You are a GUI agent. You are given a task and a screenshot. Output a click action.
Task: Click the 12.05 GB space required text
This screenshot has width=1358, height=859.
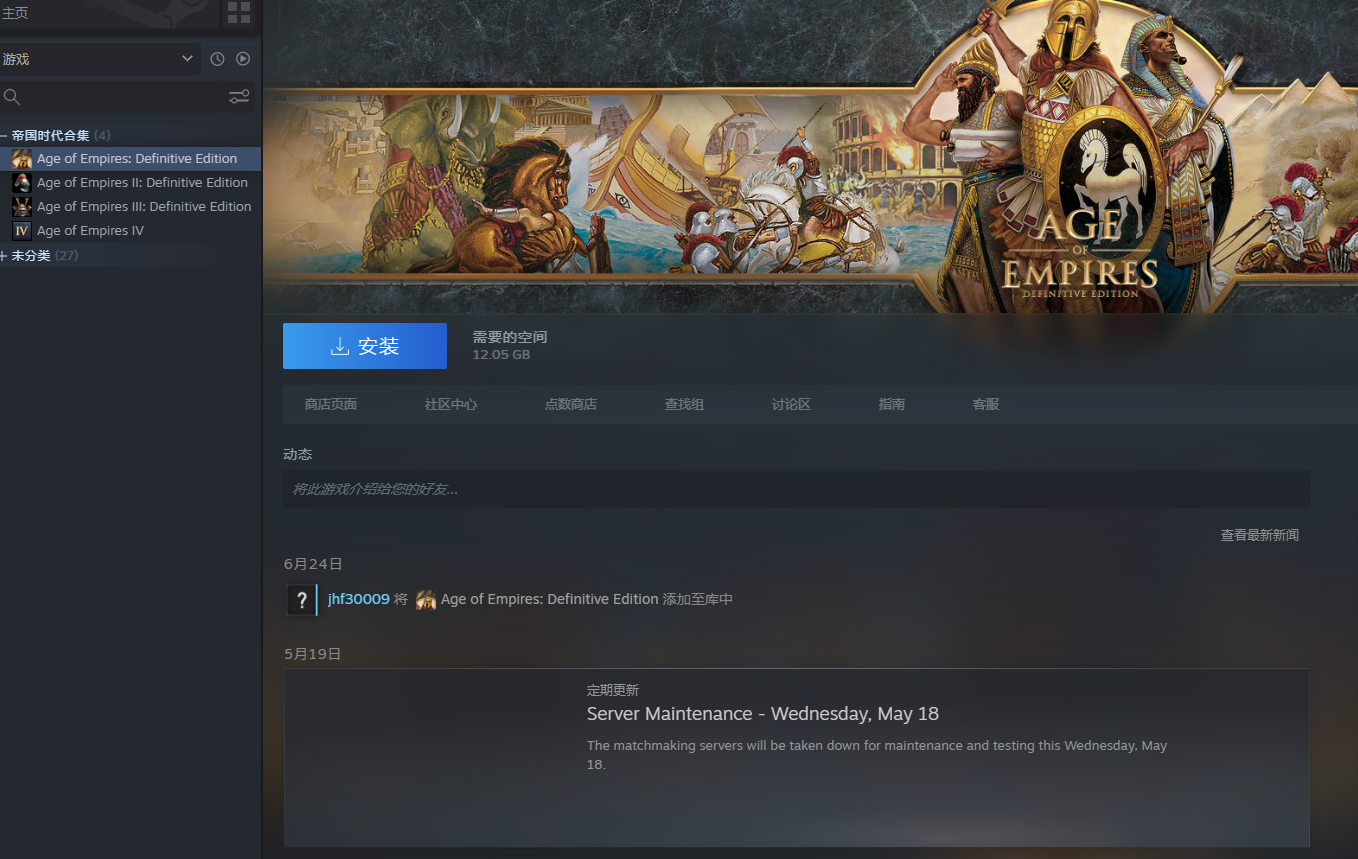coord(502,355)
